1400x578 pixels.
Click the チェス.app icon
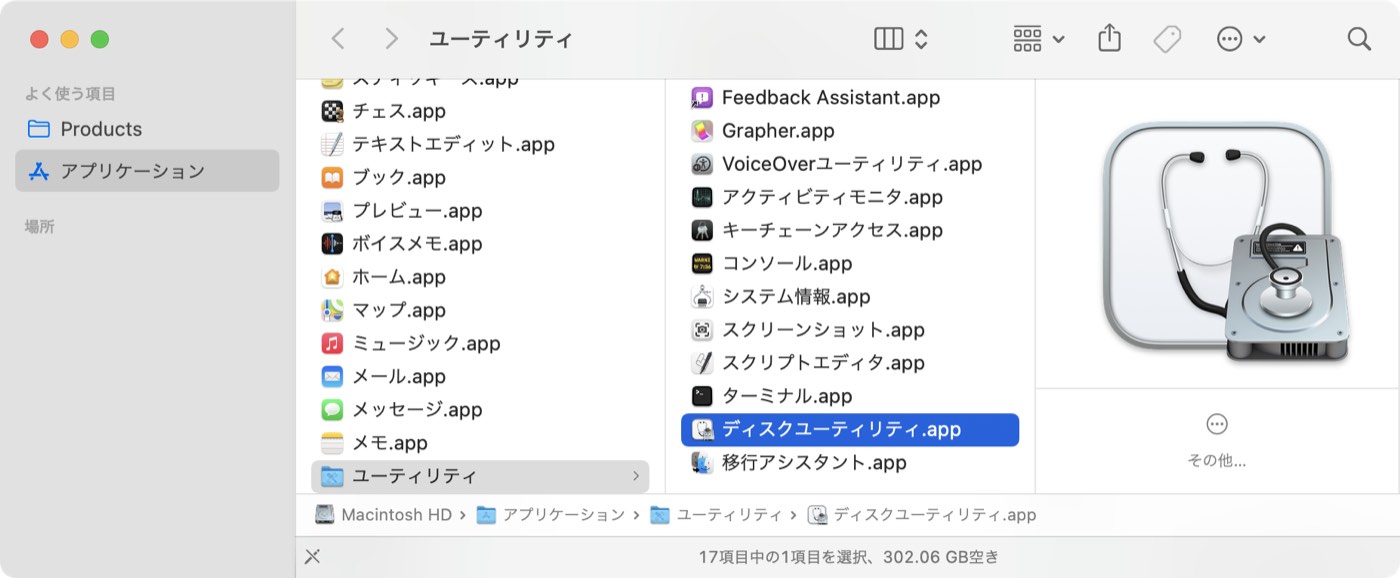click(x=332, y=111)
